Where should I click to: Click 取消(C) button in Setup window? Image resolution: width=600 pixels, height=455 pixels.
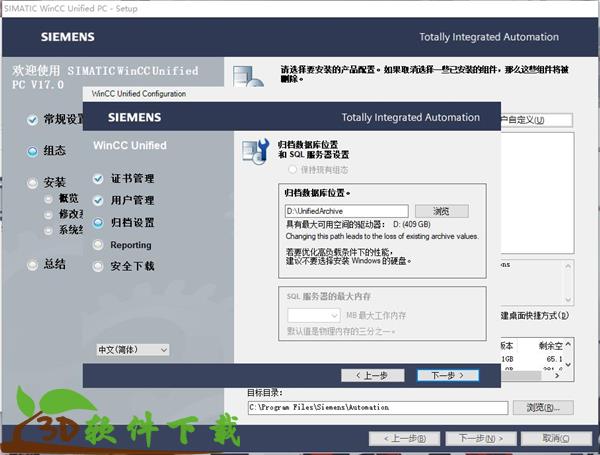(x=556, y=439)
